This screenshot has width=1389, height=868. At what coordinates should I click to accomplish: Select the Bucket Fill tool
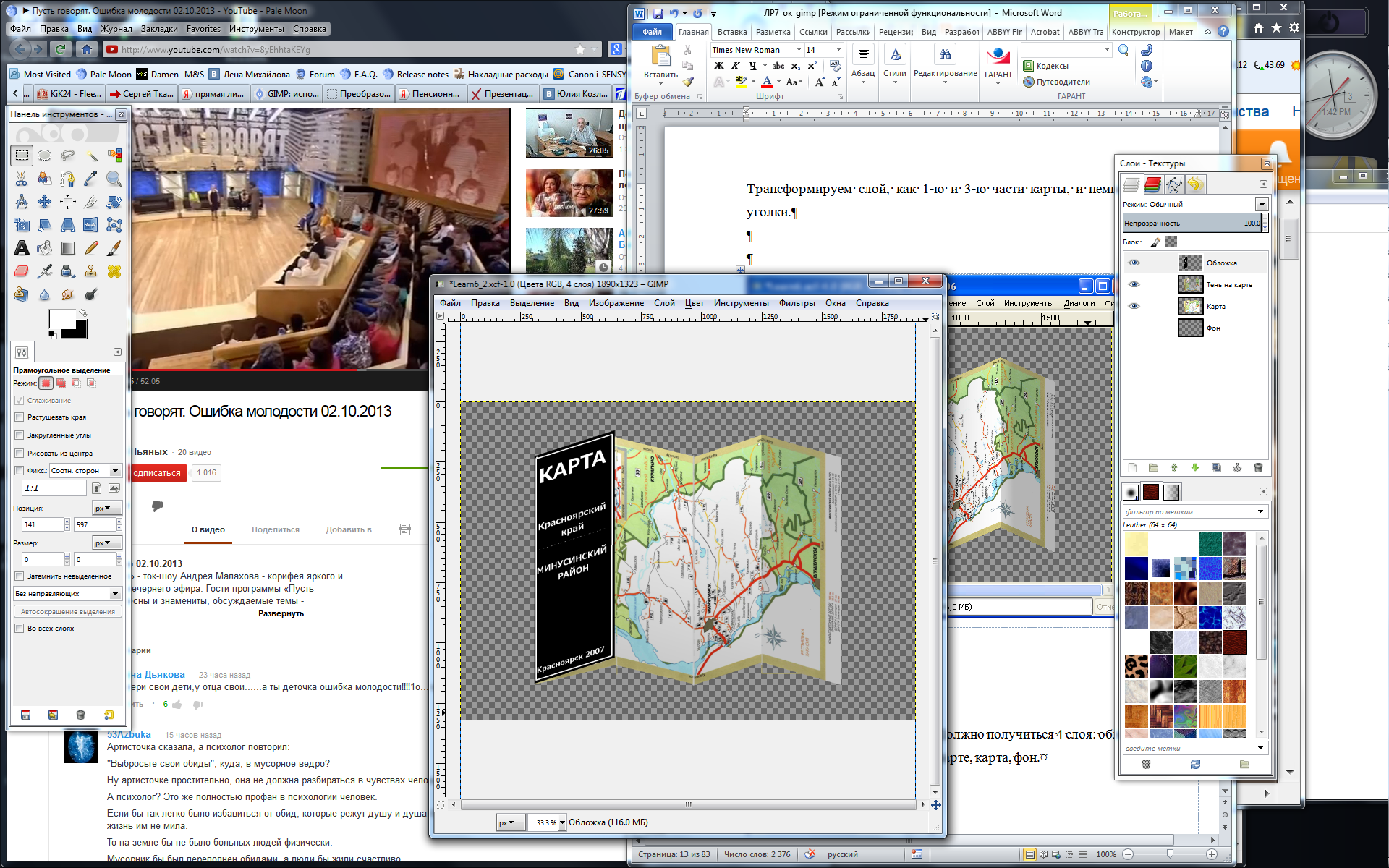click(45, 247)
